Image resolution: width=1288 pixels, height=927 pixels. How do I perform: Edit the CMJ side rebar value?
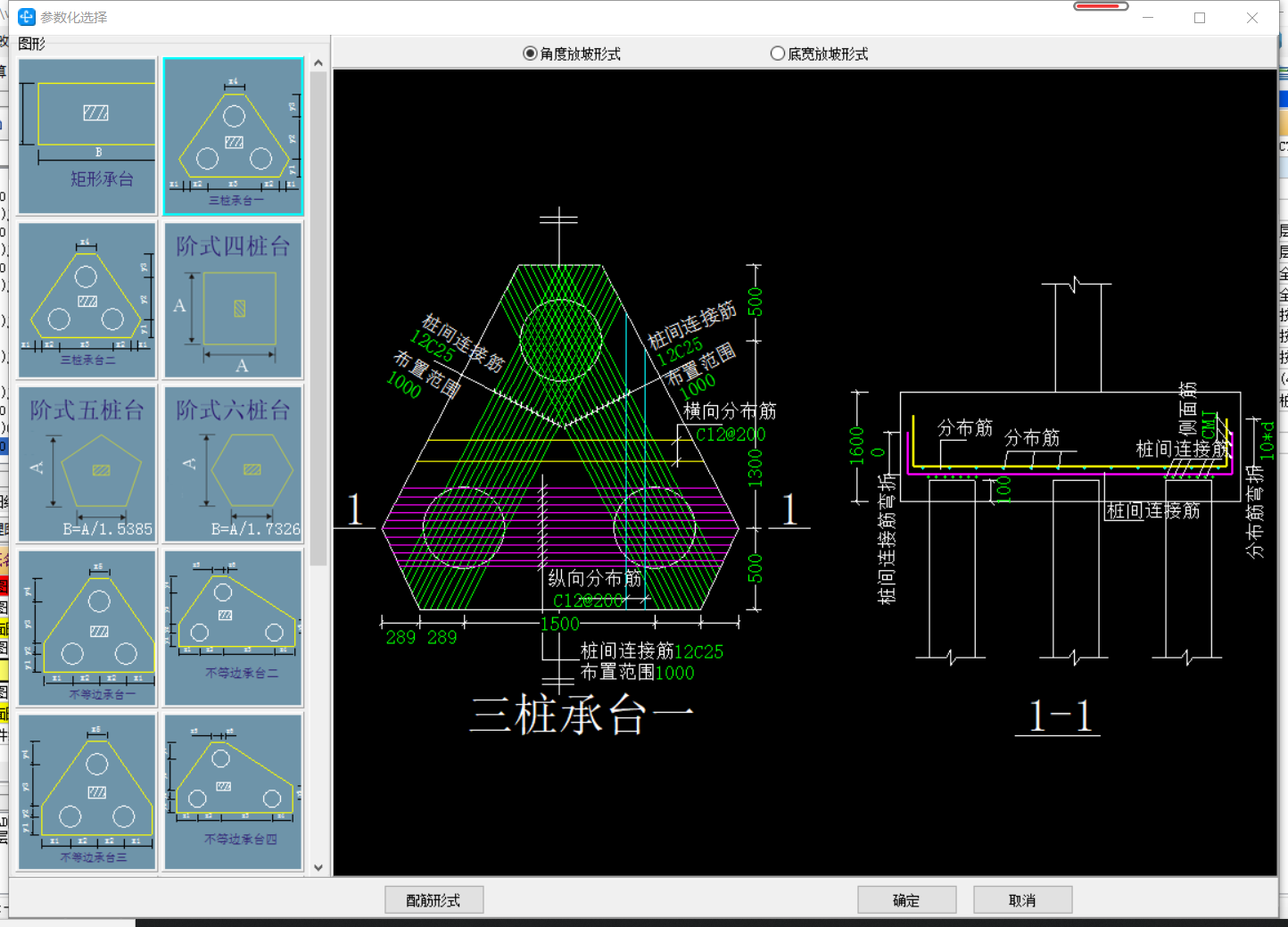[1210, 424]
